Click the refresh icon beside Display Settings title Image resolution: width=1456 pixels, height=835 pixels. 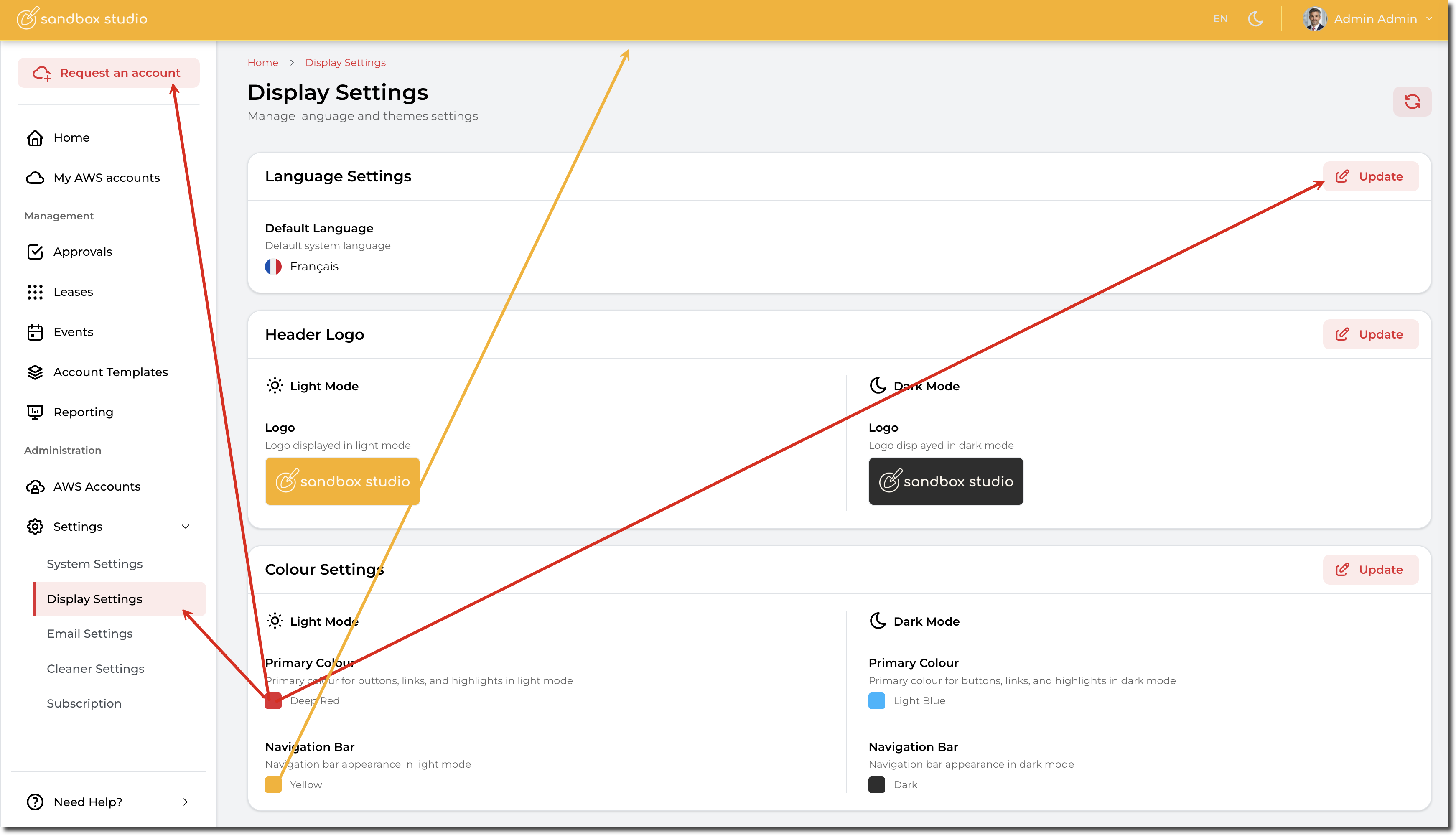1412,102
